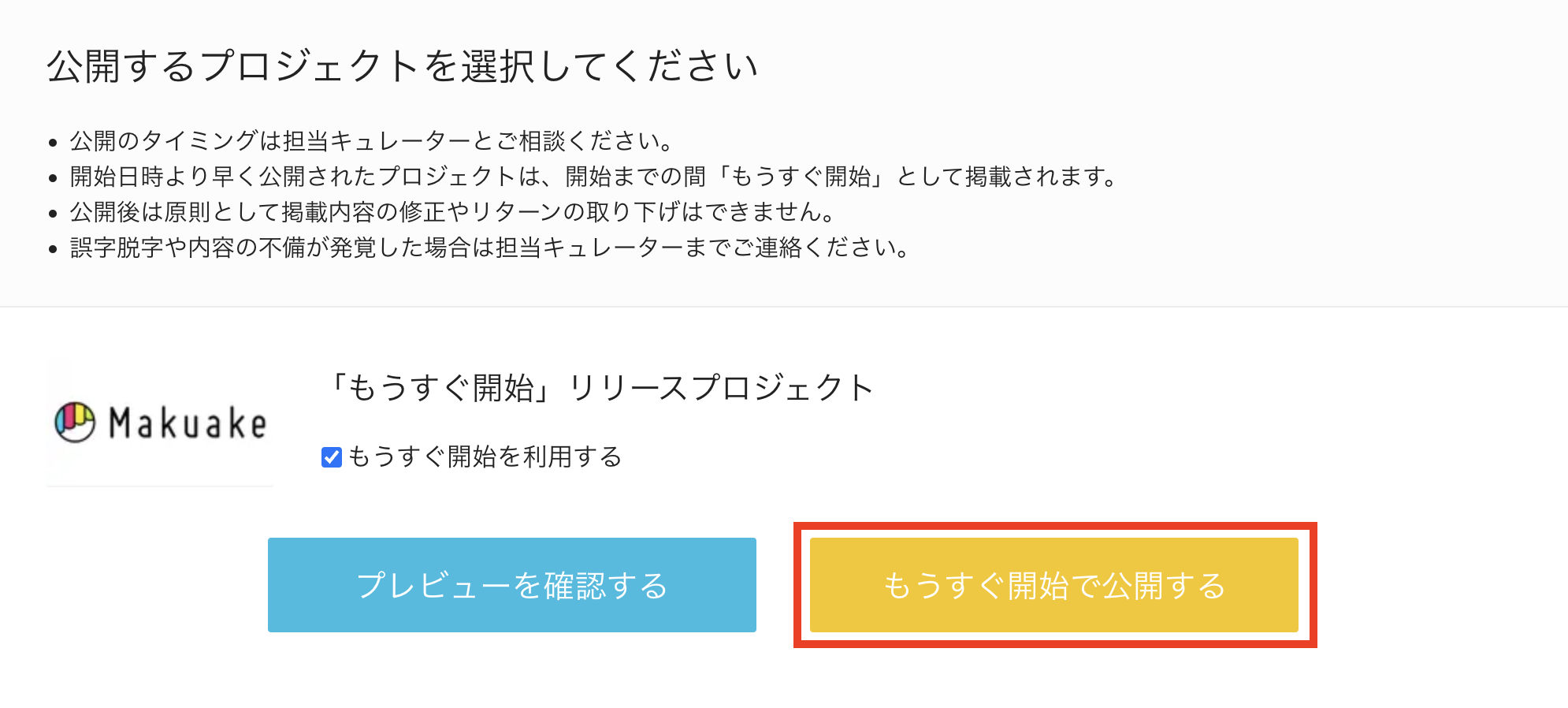Click the first bullet dot before 公開のタイミング
Screen dimensions: 1568x708
point(53,143)
